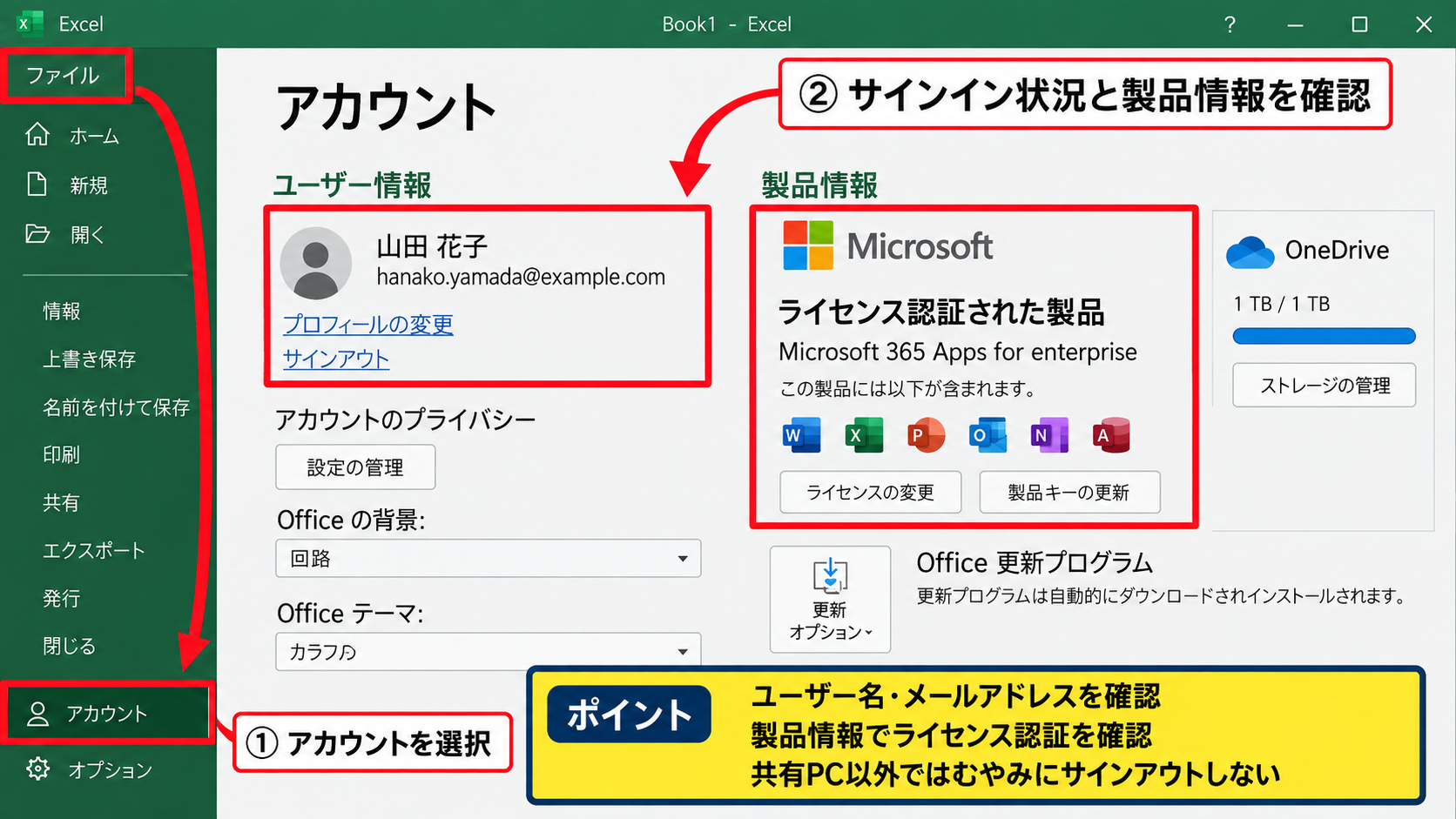Image resolution: width=1456 pixels, height=819 pixels.
Task: Click the help question mark icon
Action: [1230, 24]
